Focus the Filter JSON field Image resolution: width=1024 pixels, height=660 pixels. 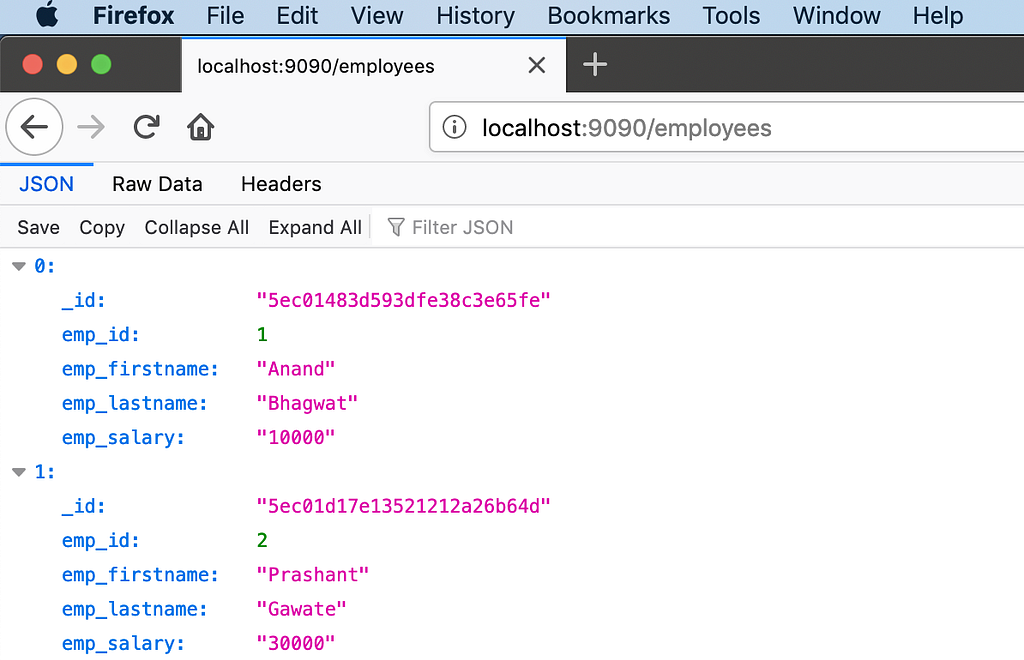(x=699, y=227)
